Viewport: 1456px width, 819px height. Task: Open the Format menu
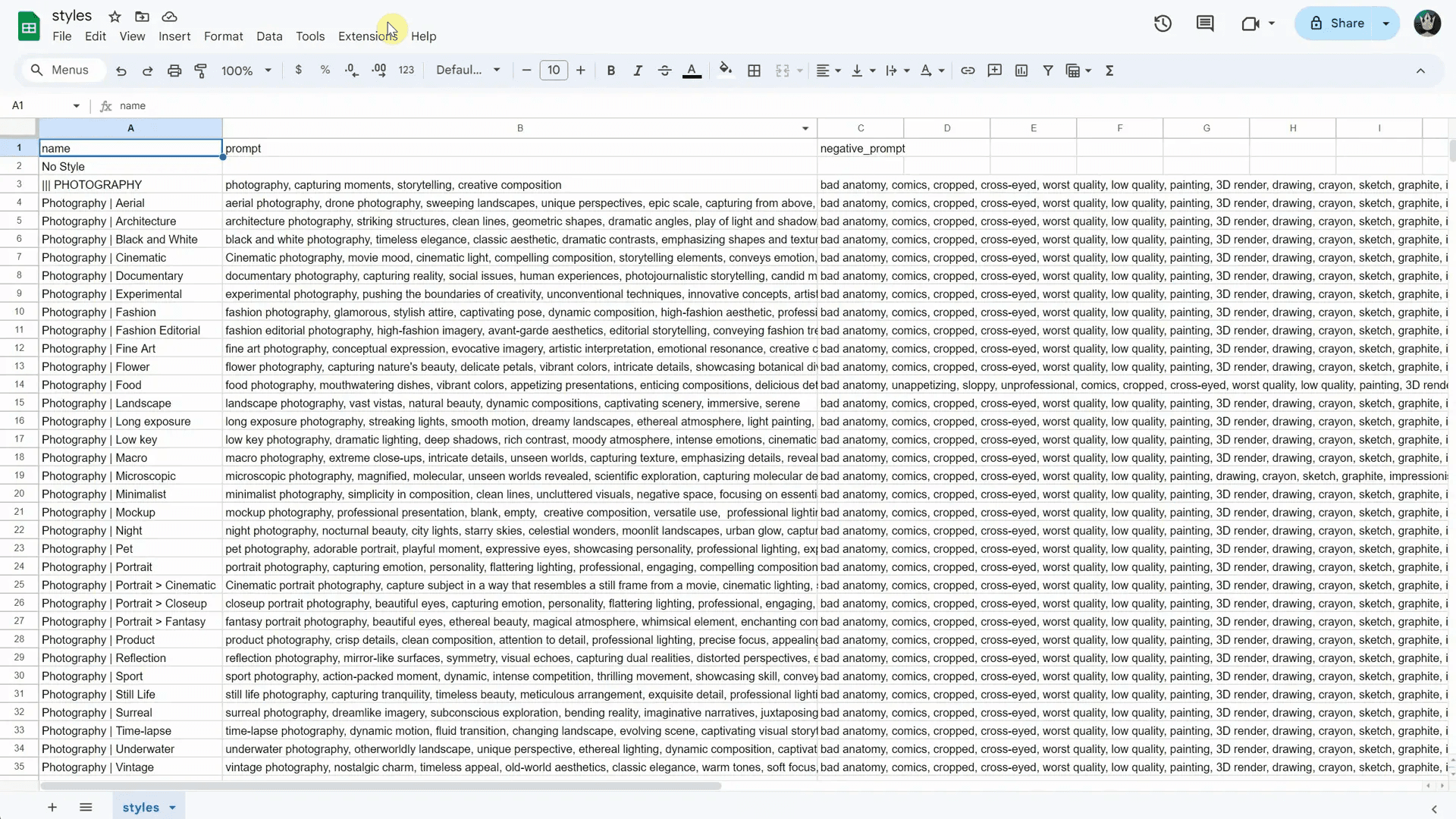coord(223,36)
